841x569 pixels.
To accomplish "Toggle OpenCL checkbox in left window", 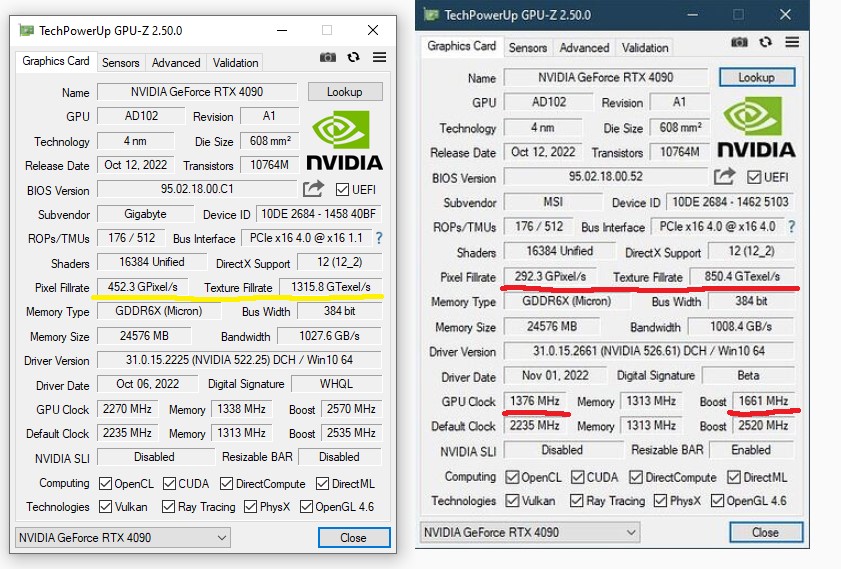I will click(105, 484).
